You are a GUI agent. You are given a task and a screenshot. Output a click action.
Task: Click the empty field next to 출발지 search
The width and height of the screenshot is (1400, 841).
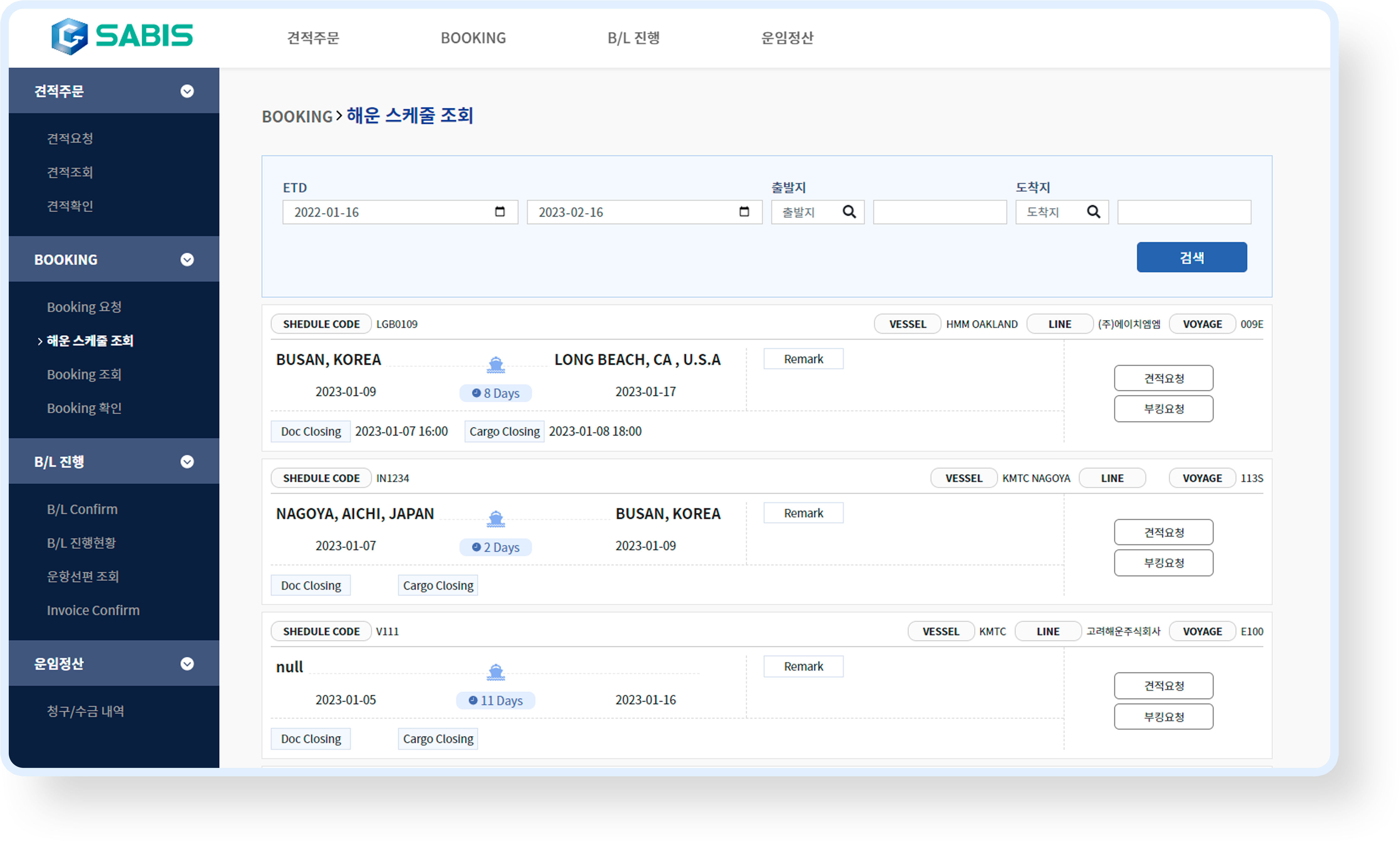(x=940, y=212)
